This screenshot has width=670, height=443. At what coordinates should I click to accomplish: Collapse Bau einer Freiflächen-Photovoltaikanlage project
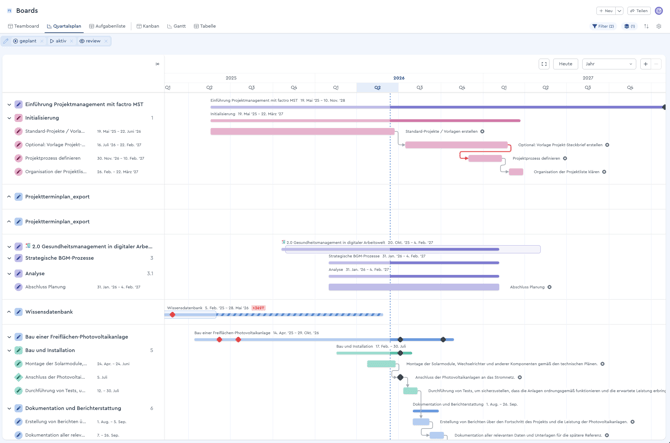coord(9,337)
